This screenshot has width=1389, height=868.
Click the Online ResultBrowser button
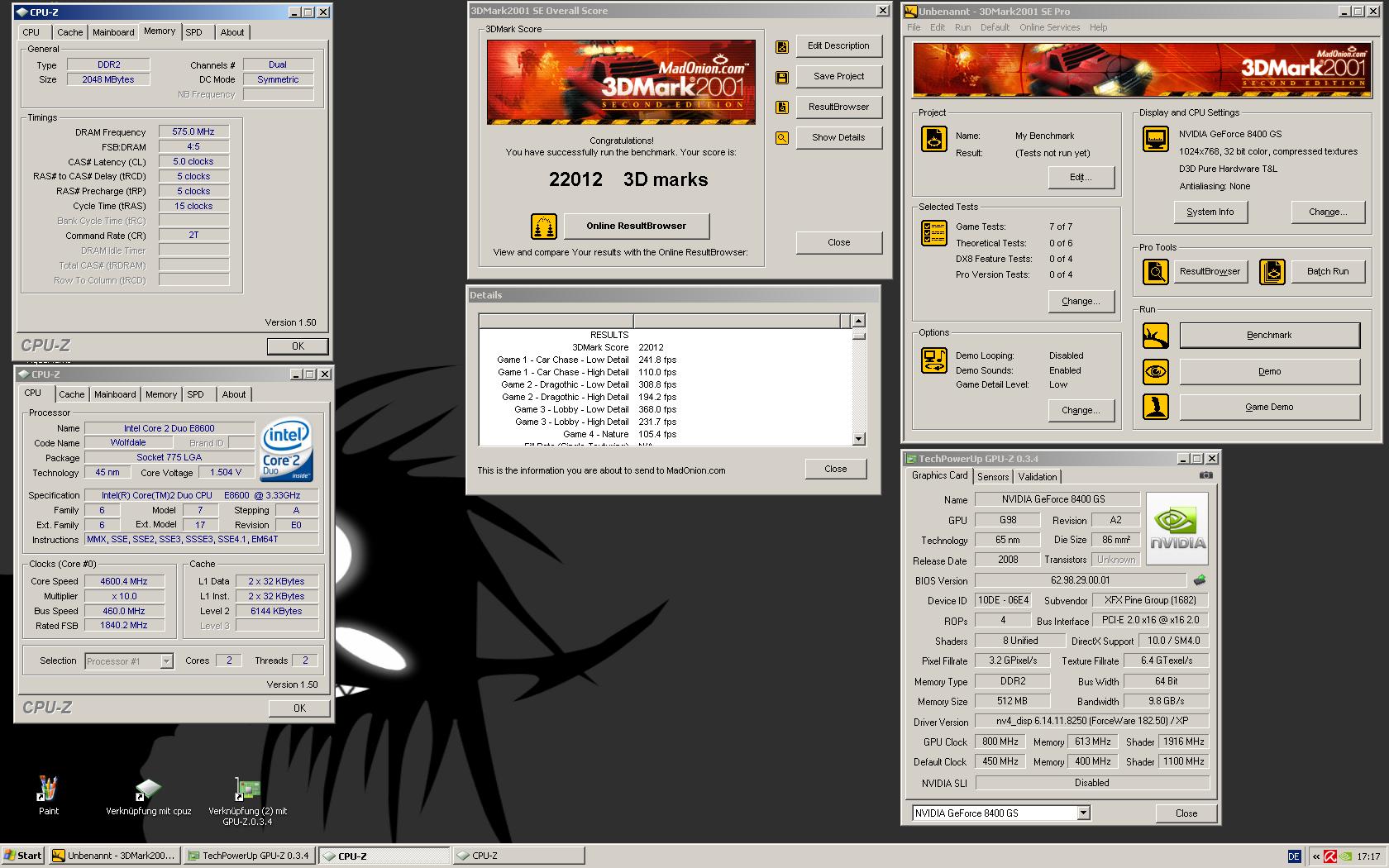tap(637, 226)
